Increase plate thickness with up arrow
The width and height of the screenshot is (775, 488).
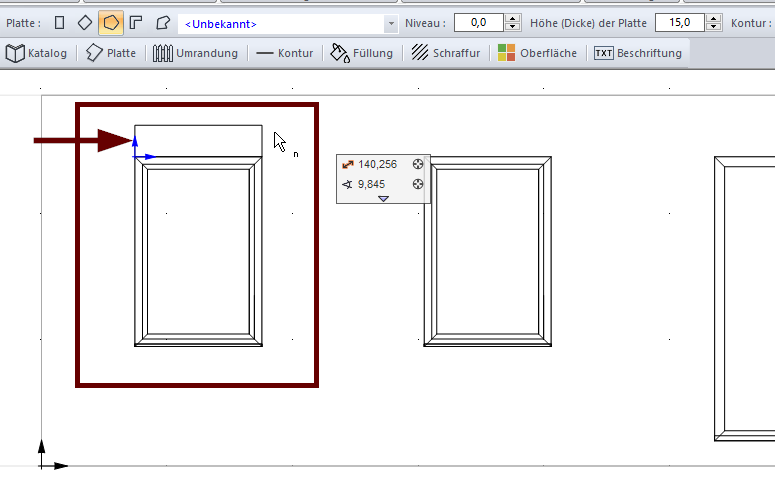click(x=712, y=18)
